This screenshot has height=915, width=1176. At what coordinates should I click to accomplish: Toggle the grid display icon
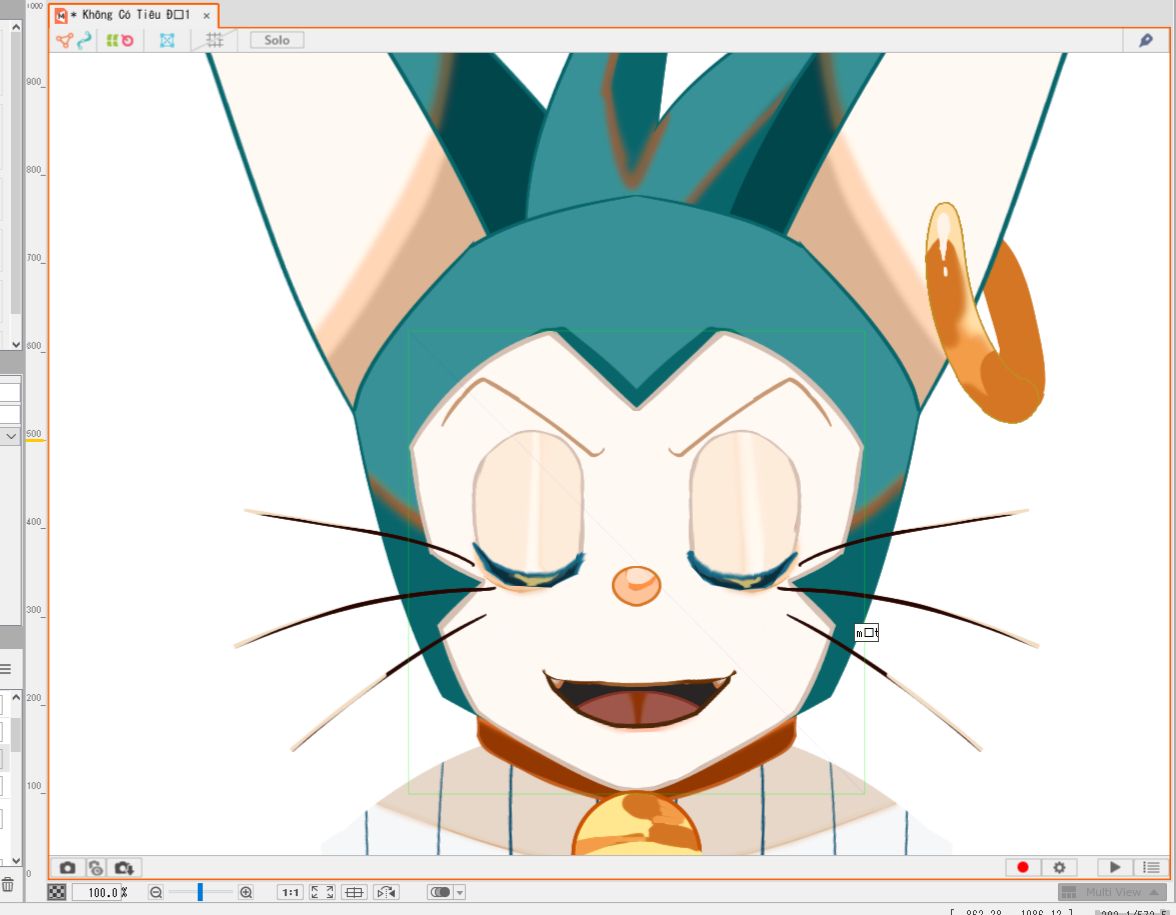[x=214, y=40]
